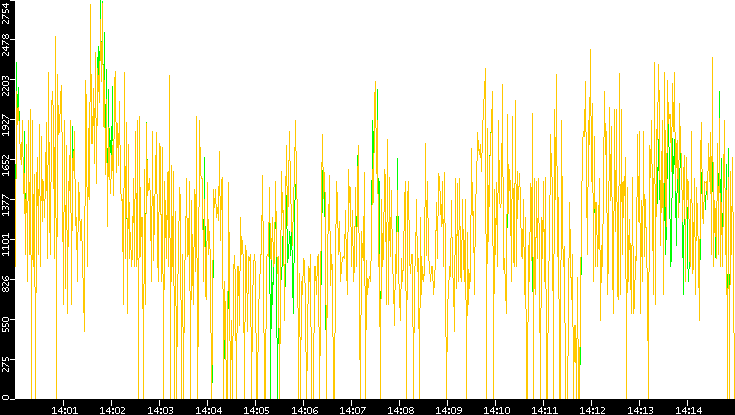Click the 14:02 time axis label
The width and height of the screenshot is (735, 415).
(x=112, y=410)
